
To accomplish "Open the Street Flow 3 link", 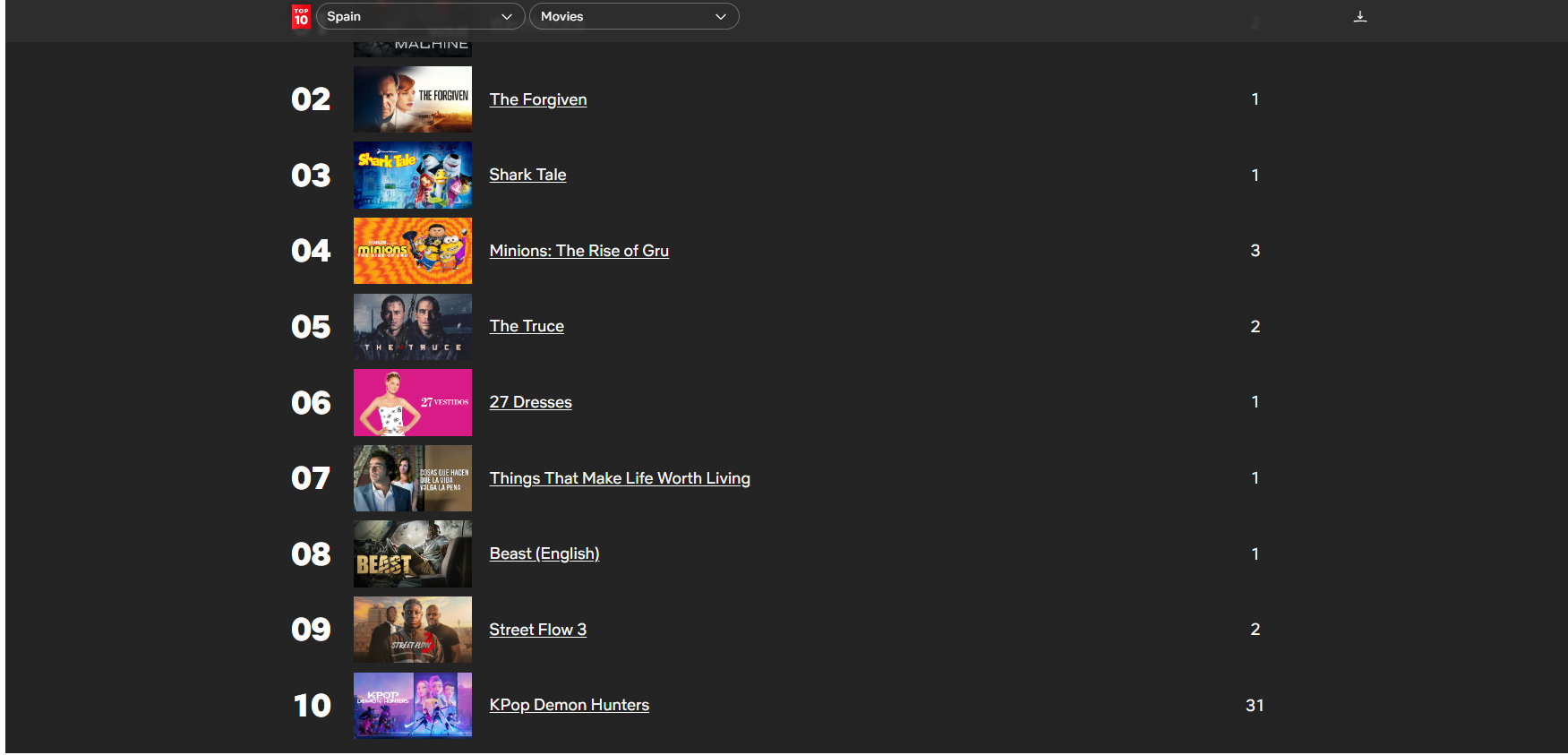I will pos(537,630).
